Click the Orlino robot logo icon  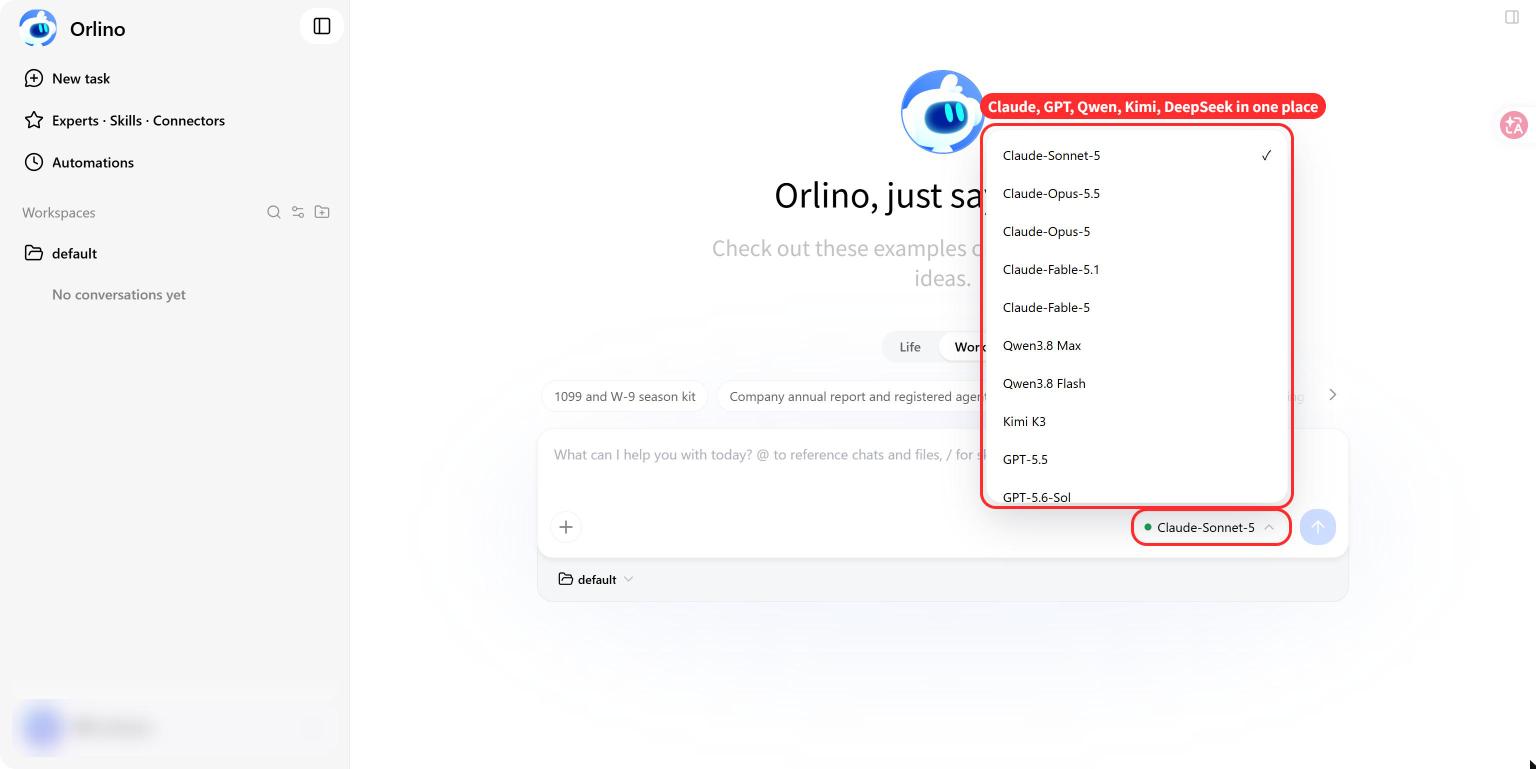click(x=39, y=28)
